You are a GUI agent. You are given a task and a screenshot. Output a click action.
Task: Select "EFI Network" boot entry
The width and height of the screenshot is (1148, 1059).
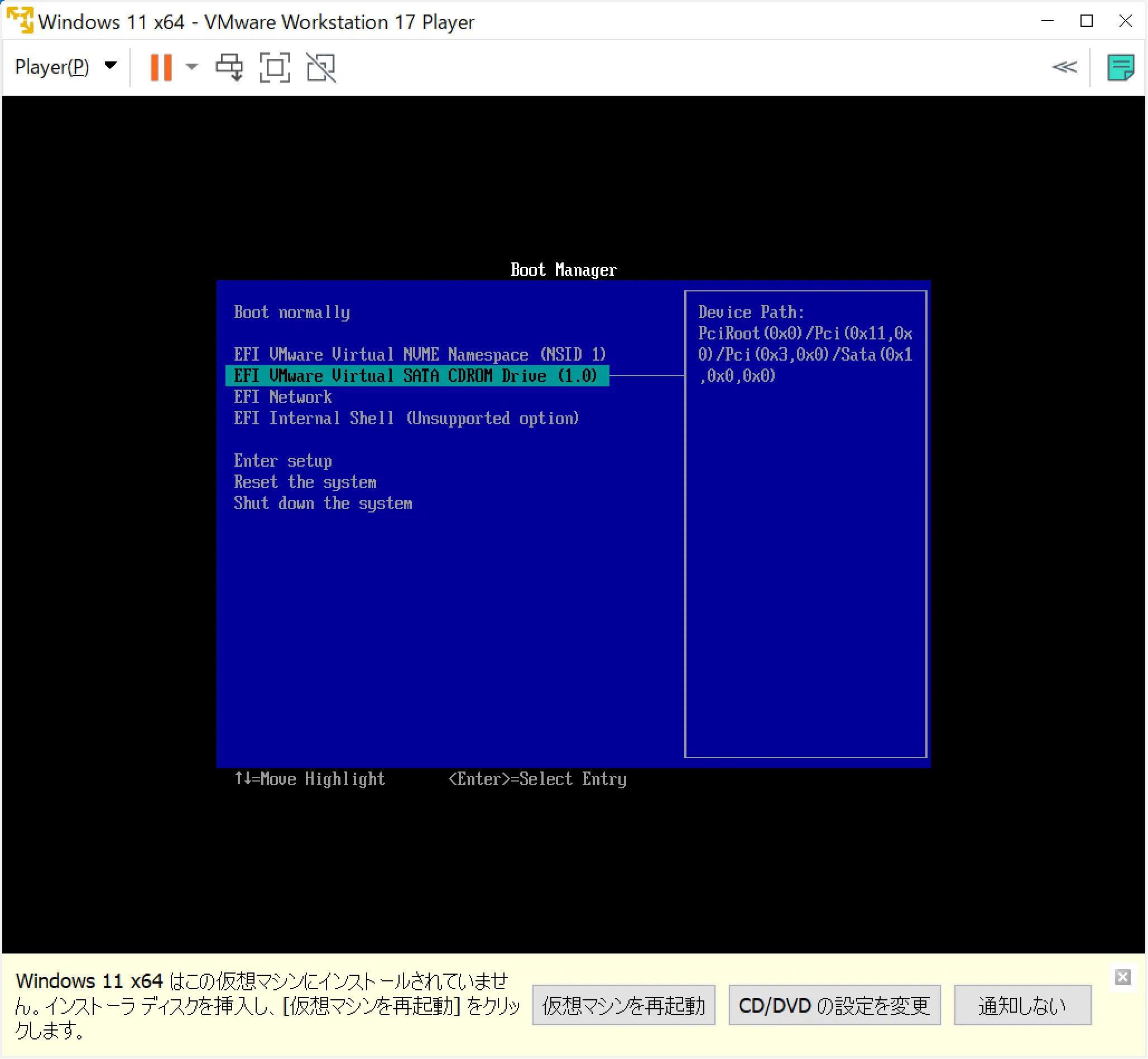(283, 396)
